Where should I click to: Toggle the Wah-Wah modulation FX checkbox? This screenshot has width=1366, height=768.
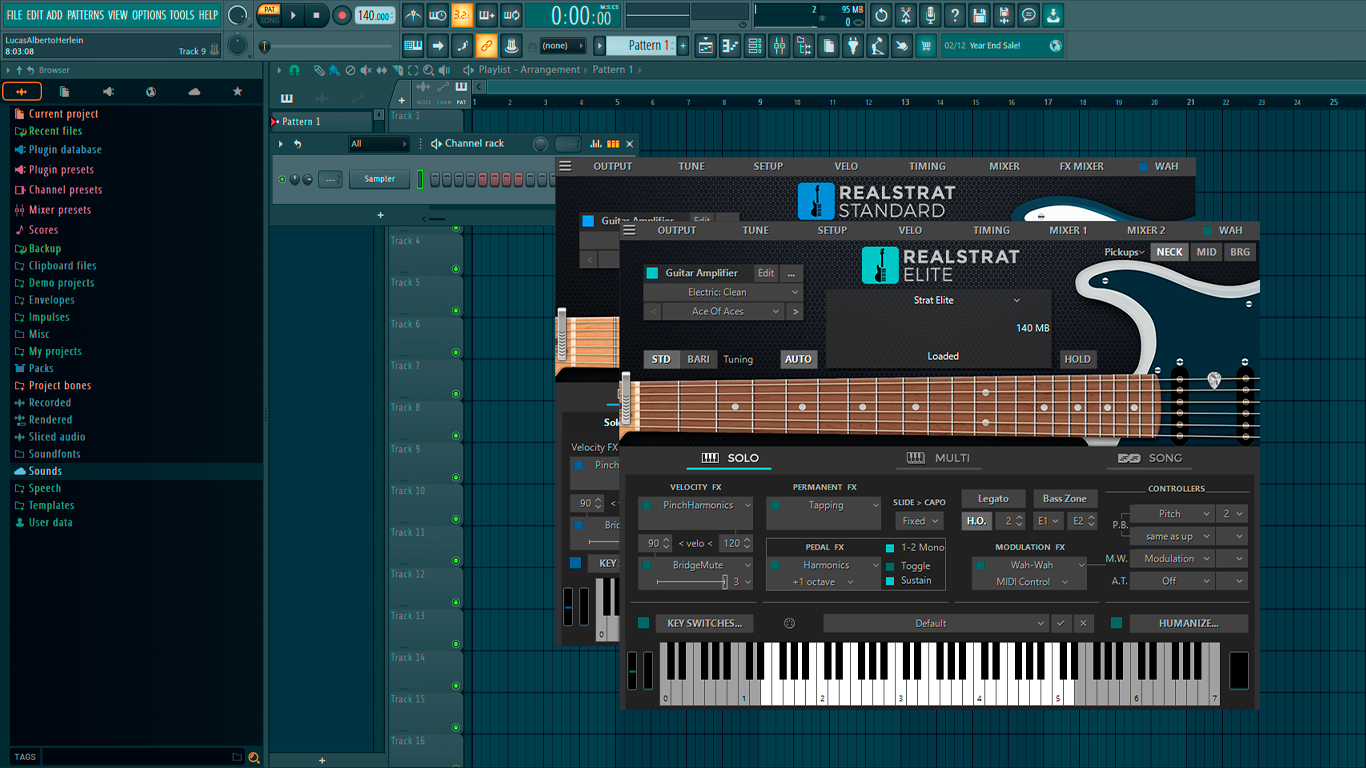981,565
